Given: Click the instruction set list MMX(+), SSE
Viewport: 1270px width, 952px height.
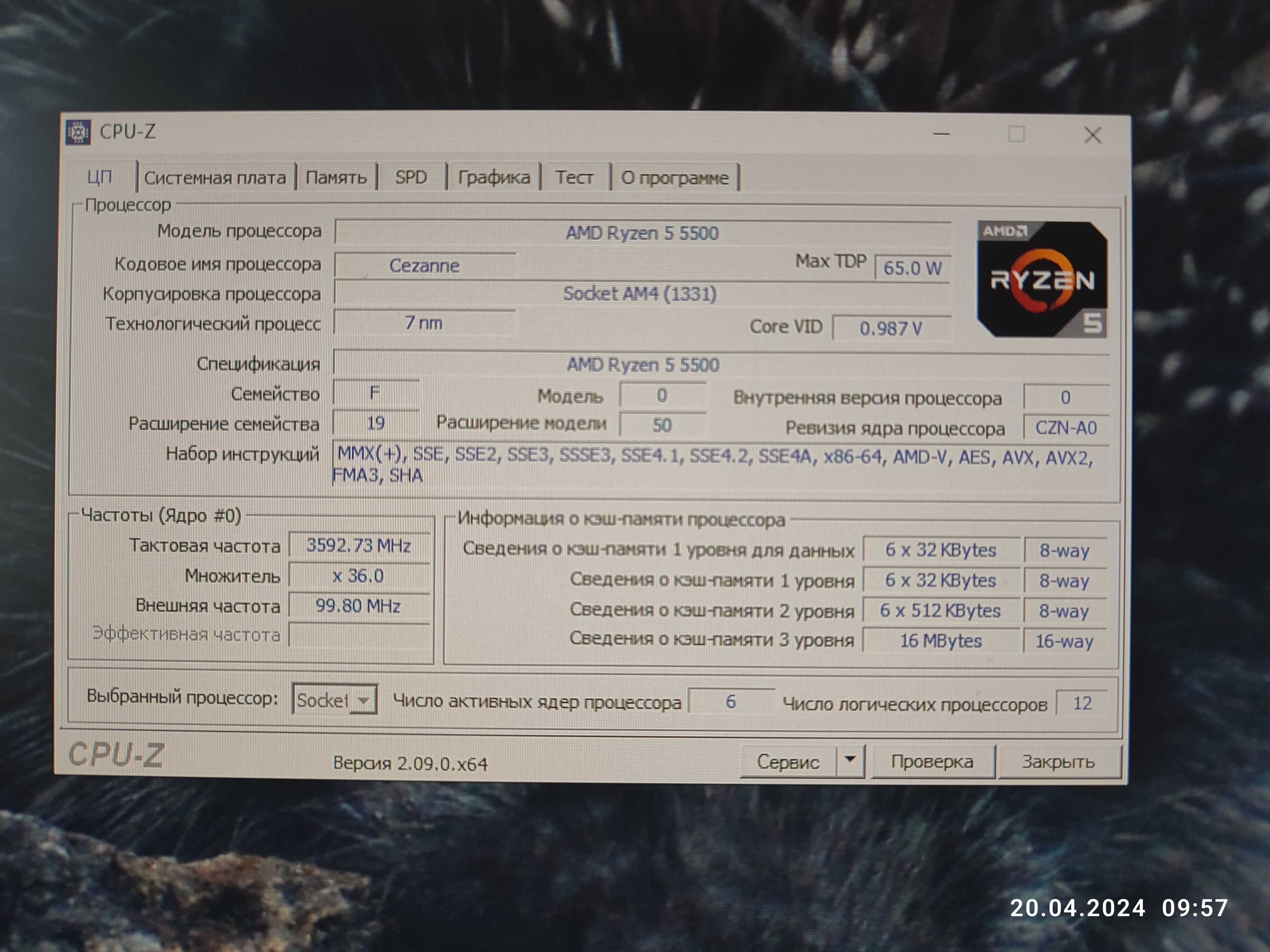Looking at the screenshot, I should coord(720,466).
